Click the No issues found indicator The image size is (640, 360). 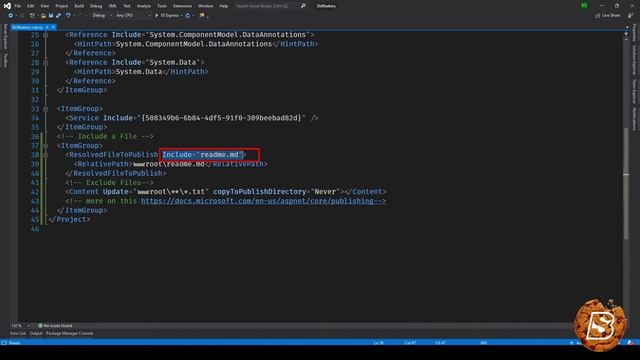[x=55, y=326]
